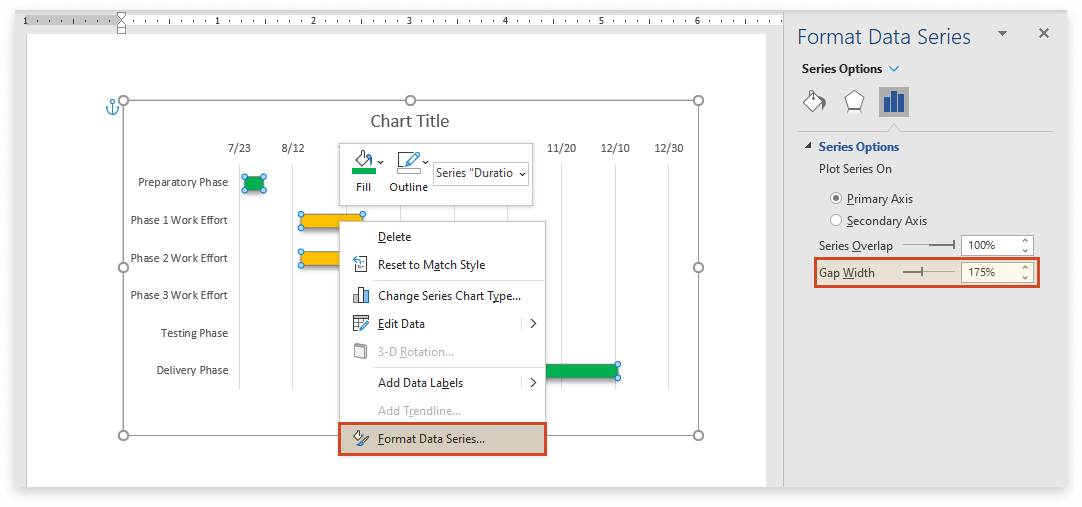1082x507 pixels.
Task: Click the Series Overlap slider
Action: (x=929, y=245)
